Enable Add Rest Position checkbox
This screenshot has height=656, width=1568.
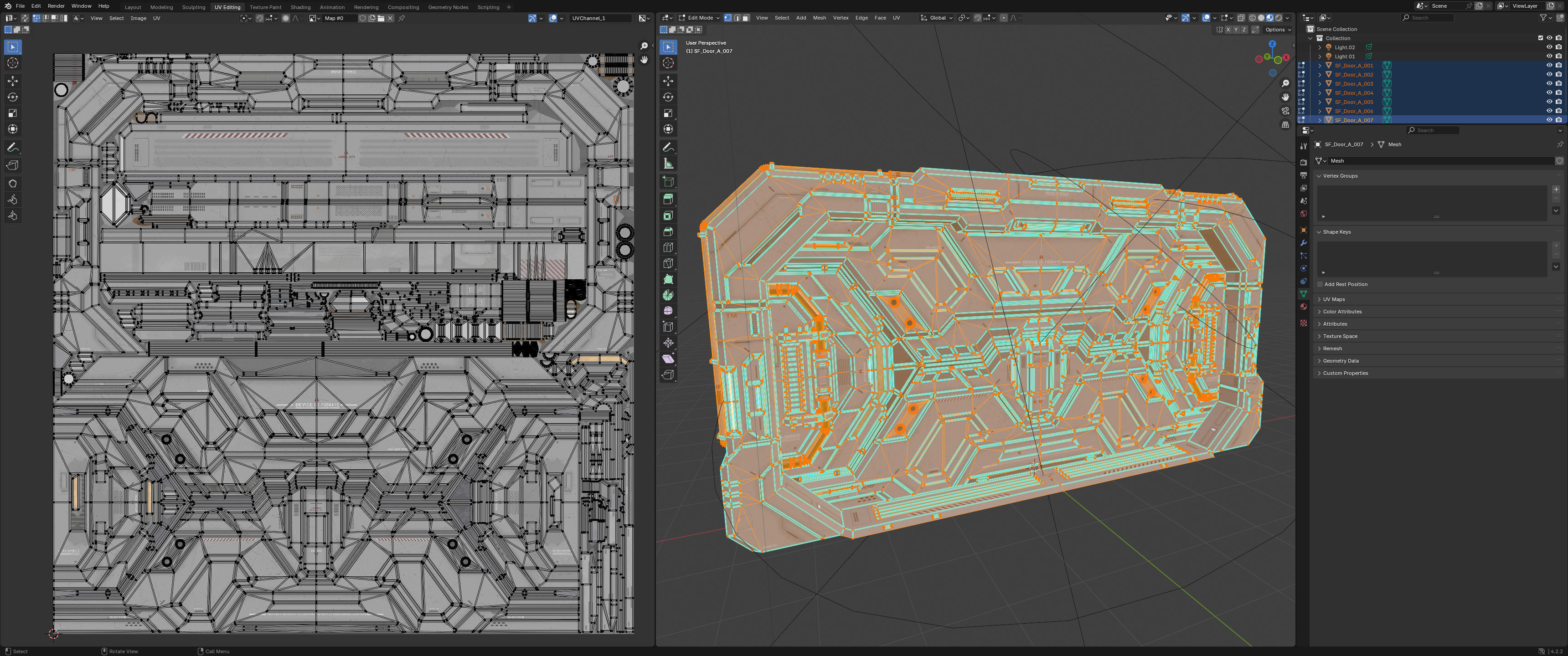(1320, 284)
